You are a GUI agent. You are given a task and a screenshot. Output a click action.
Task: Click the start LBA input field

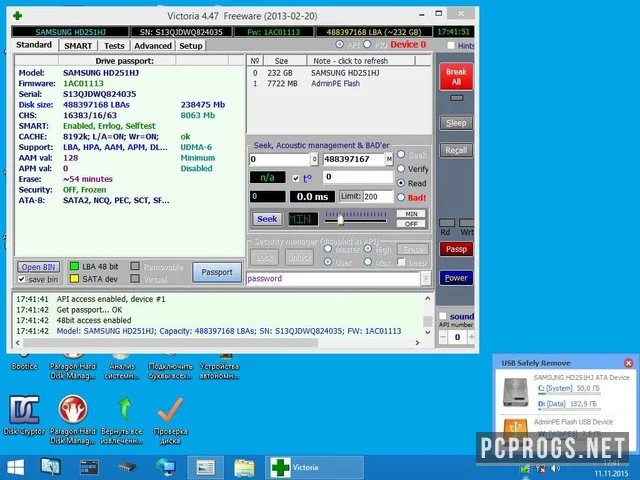click(280, 159)
